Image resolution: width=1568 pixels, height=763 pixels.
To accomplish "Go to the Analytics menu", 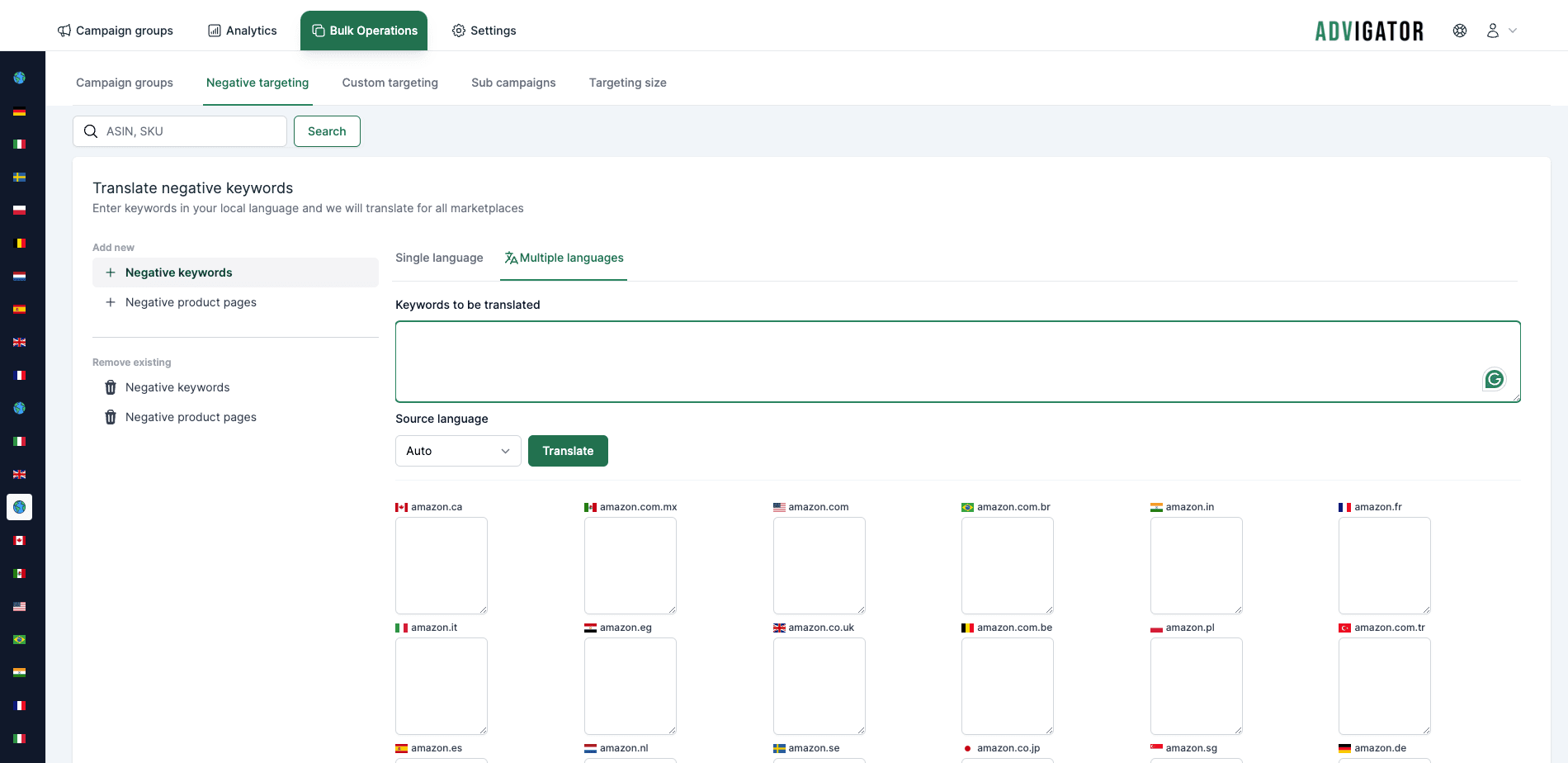I will click(x=242, y=31).
